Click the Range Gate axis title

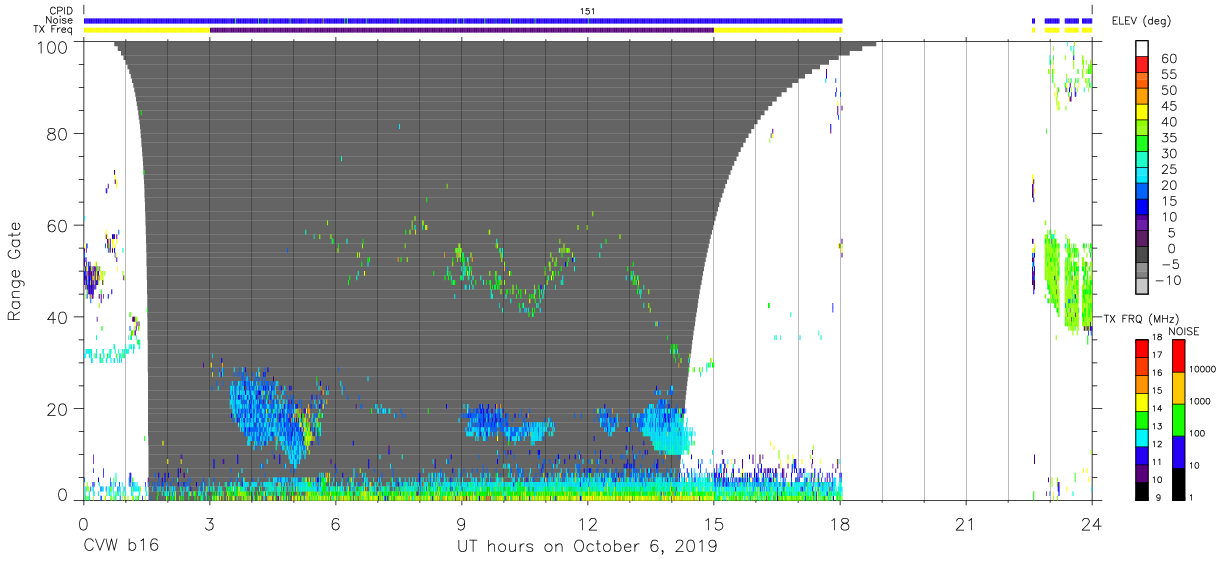(16, 271)
